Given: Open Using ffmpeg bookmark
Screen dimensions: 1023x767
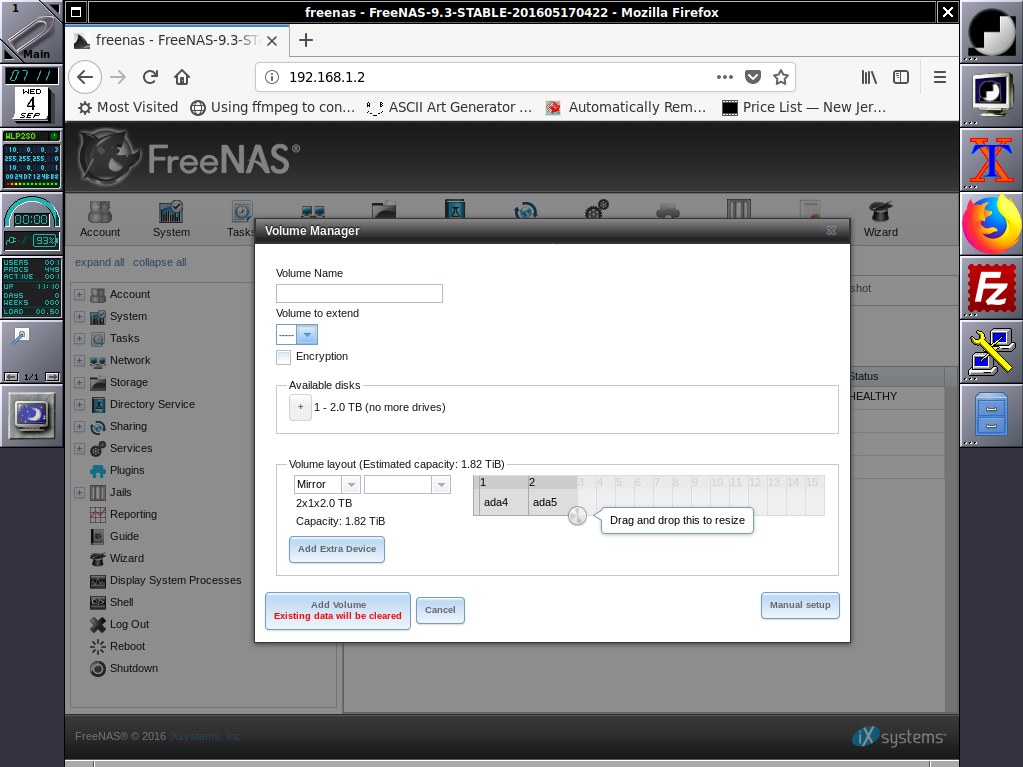Looking at the screenshot, I should pos(273,107).
